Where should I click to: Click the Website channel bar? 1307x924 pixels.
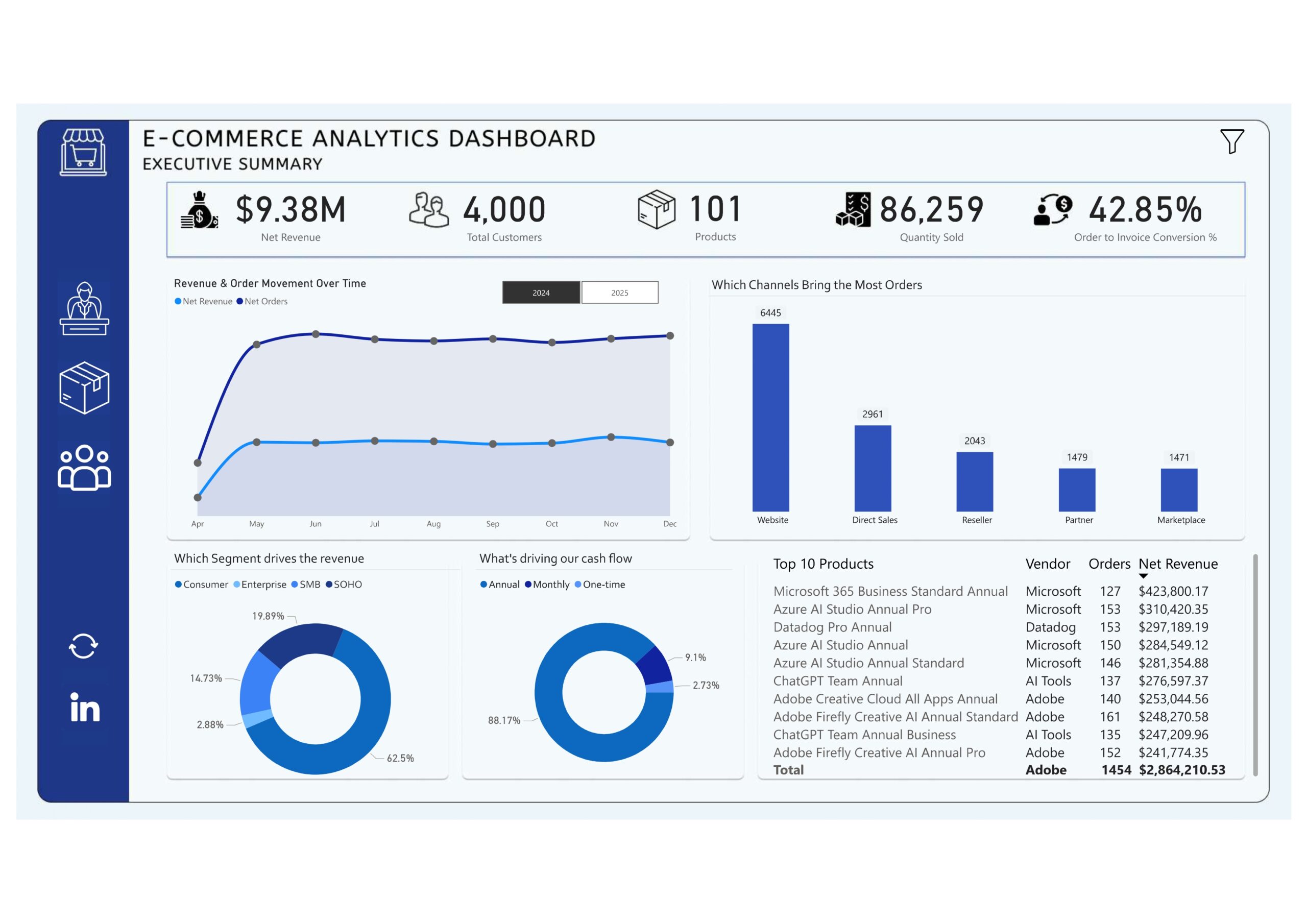(x=770, y=417)
